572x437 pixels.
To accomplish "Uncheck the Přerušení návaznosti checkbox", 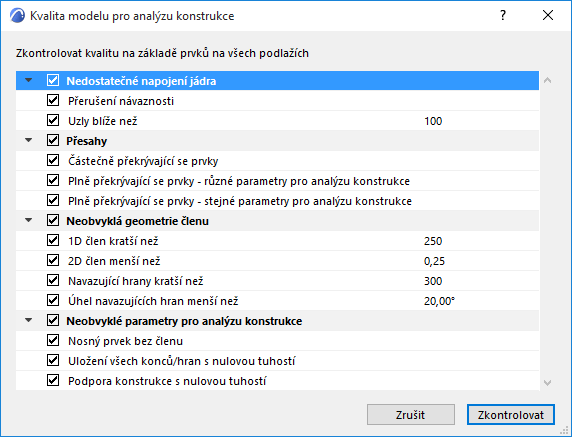I will (x=53, y=100).
